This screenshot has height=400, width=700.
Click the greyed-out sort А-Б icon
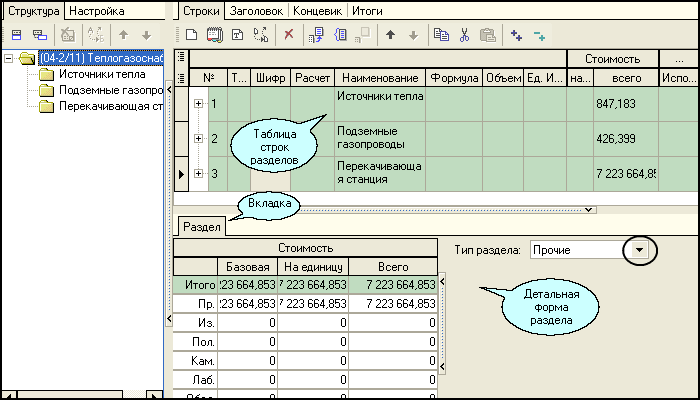tap(96, 35)
